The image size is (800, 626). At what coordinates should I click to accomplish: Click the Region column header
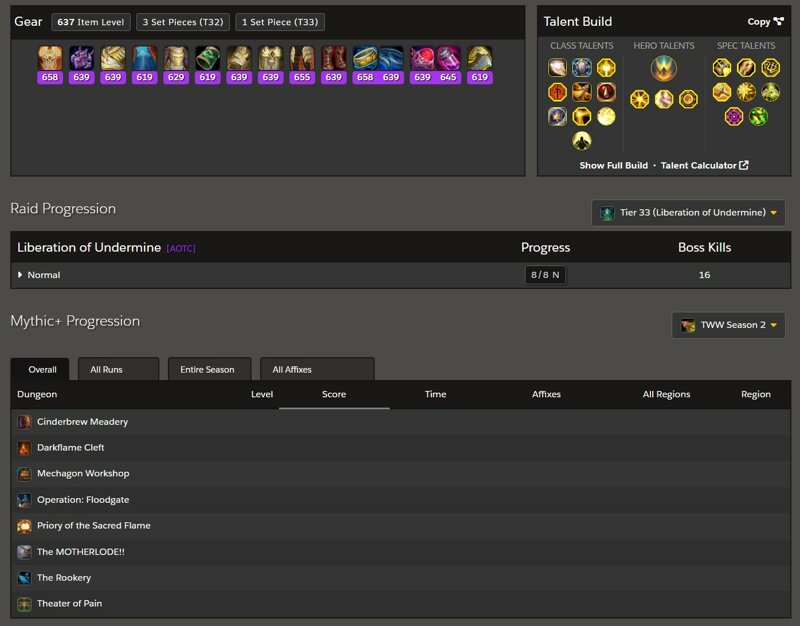coord(756,394)
